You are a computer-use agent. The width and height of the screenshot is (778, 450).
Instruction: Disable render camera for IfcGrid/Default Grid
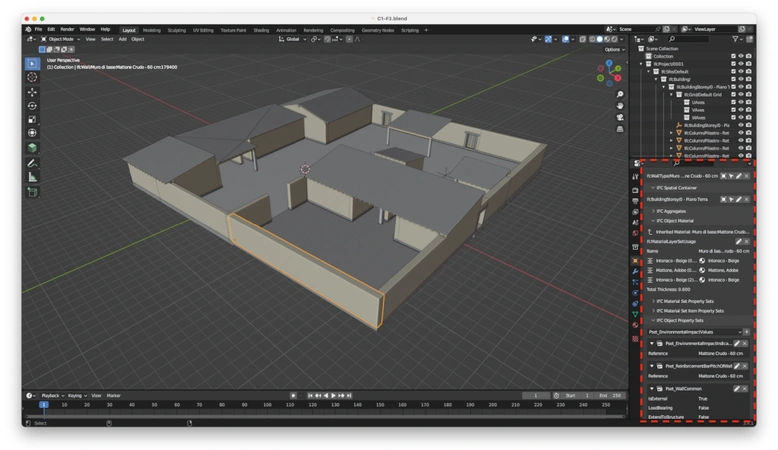748,95
